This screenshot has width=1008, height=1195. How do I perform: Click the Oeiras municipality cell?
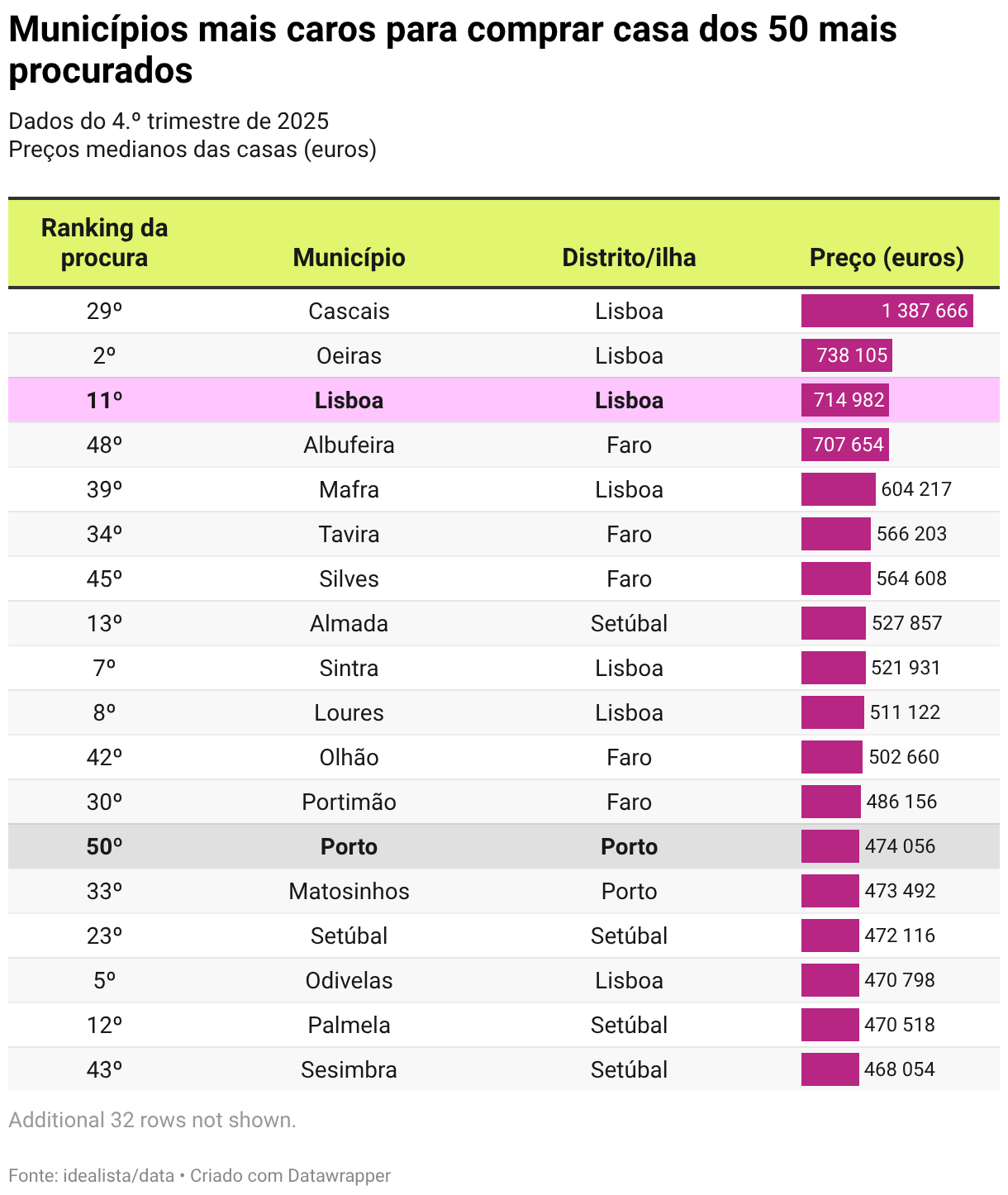(x=349, y=355)
